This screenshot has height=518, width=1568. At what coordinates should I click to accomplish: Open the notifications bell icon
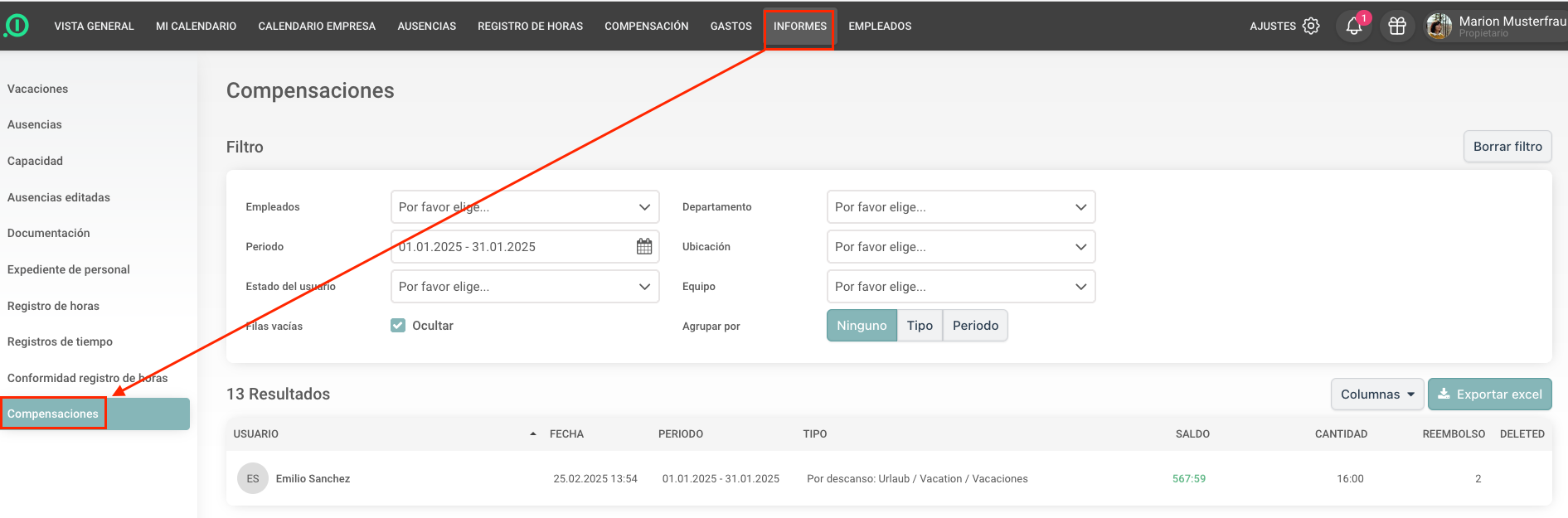coord(1353,26)
